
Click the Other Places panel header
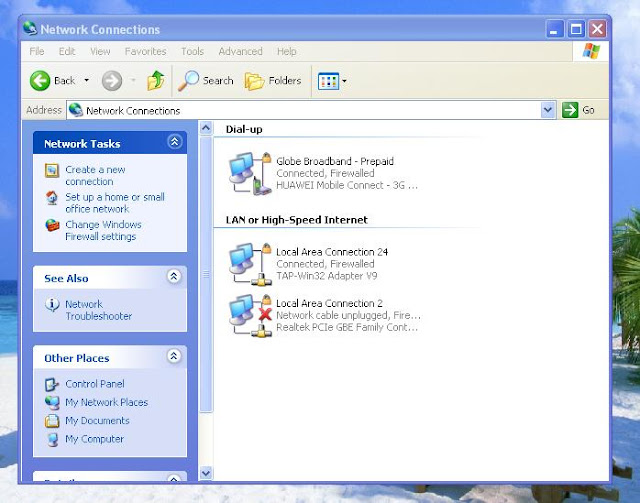[110, 357]
